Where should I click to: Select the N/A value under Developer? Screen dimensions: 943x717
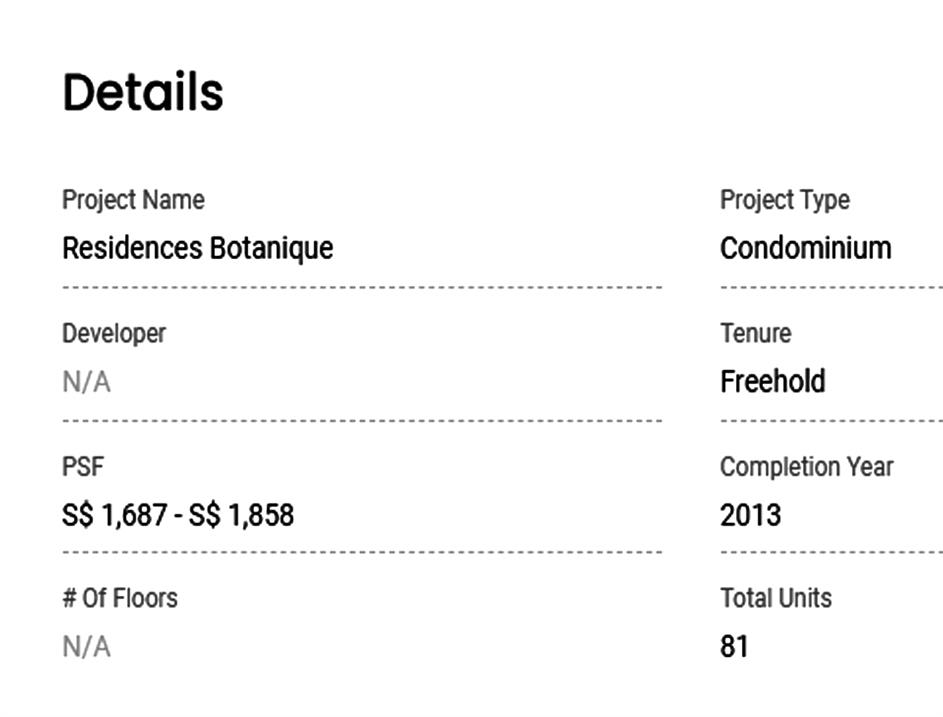click(x=86, y=382)
